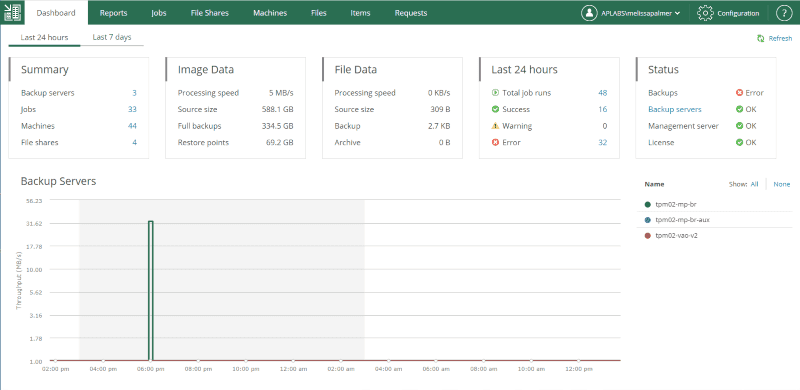The height and width of the screenshot is (390, 800).
Task: Click the Warning count 0 value
Action: [605, 126]
